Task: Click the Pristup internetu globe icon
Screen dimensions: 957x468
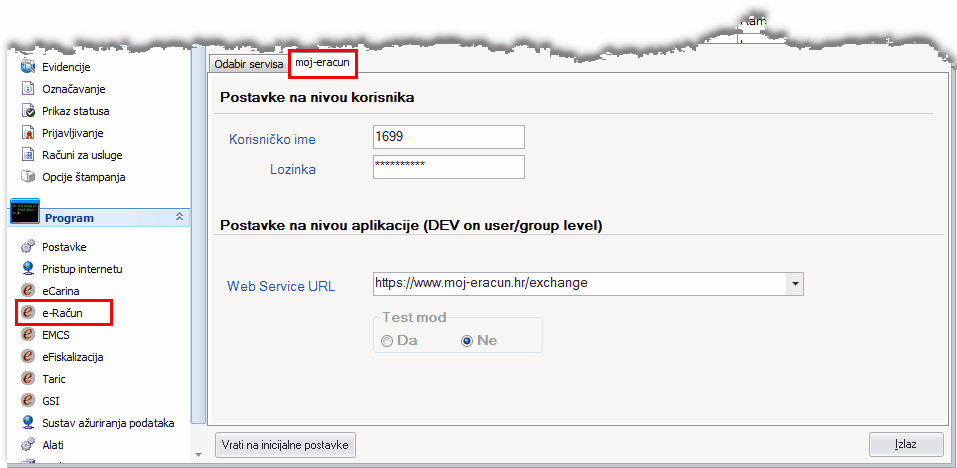Action: click(x=27, y=269)
